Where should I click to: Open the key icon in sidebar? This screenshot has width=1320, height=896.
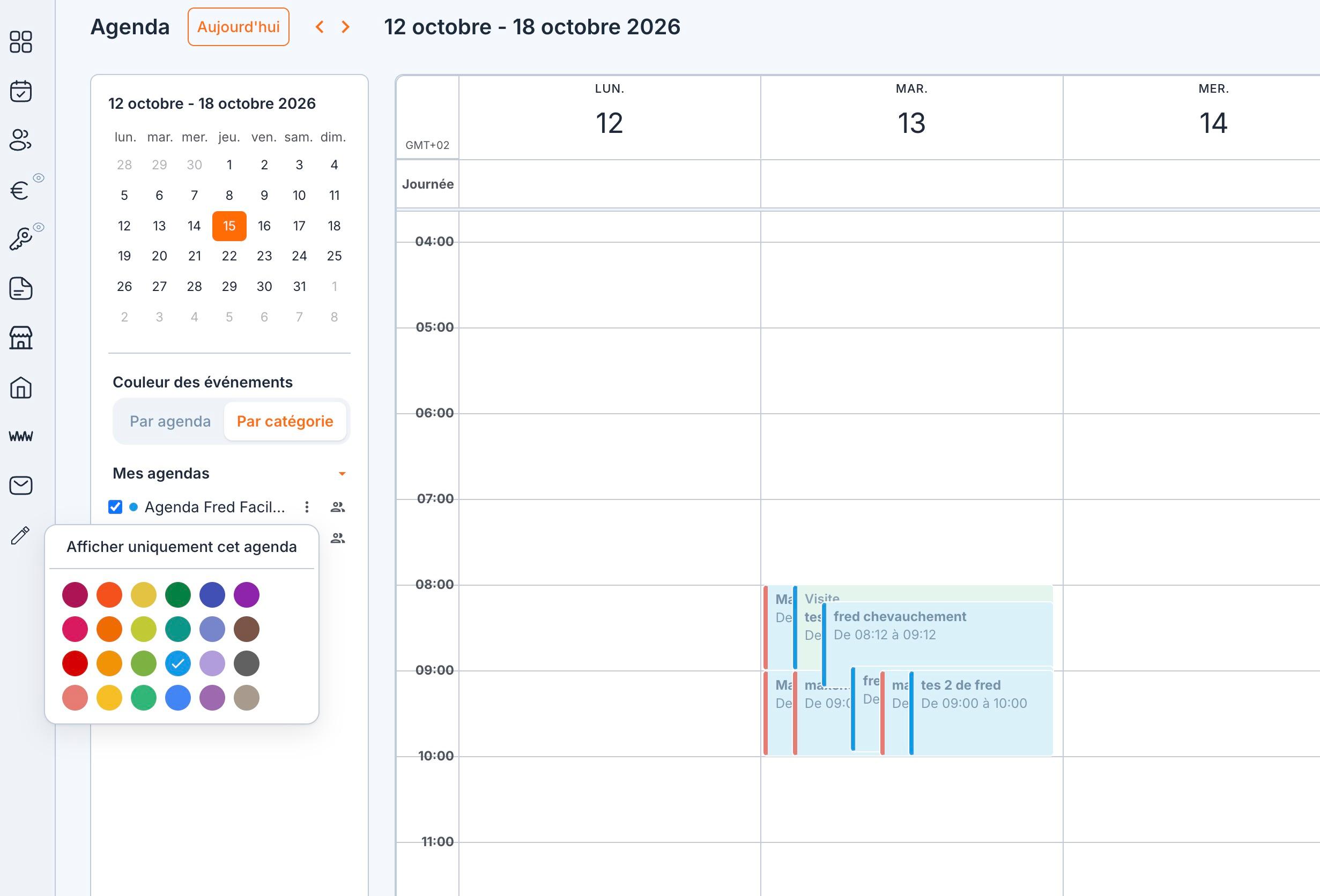pos(20,239)
